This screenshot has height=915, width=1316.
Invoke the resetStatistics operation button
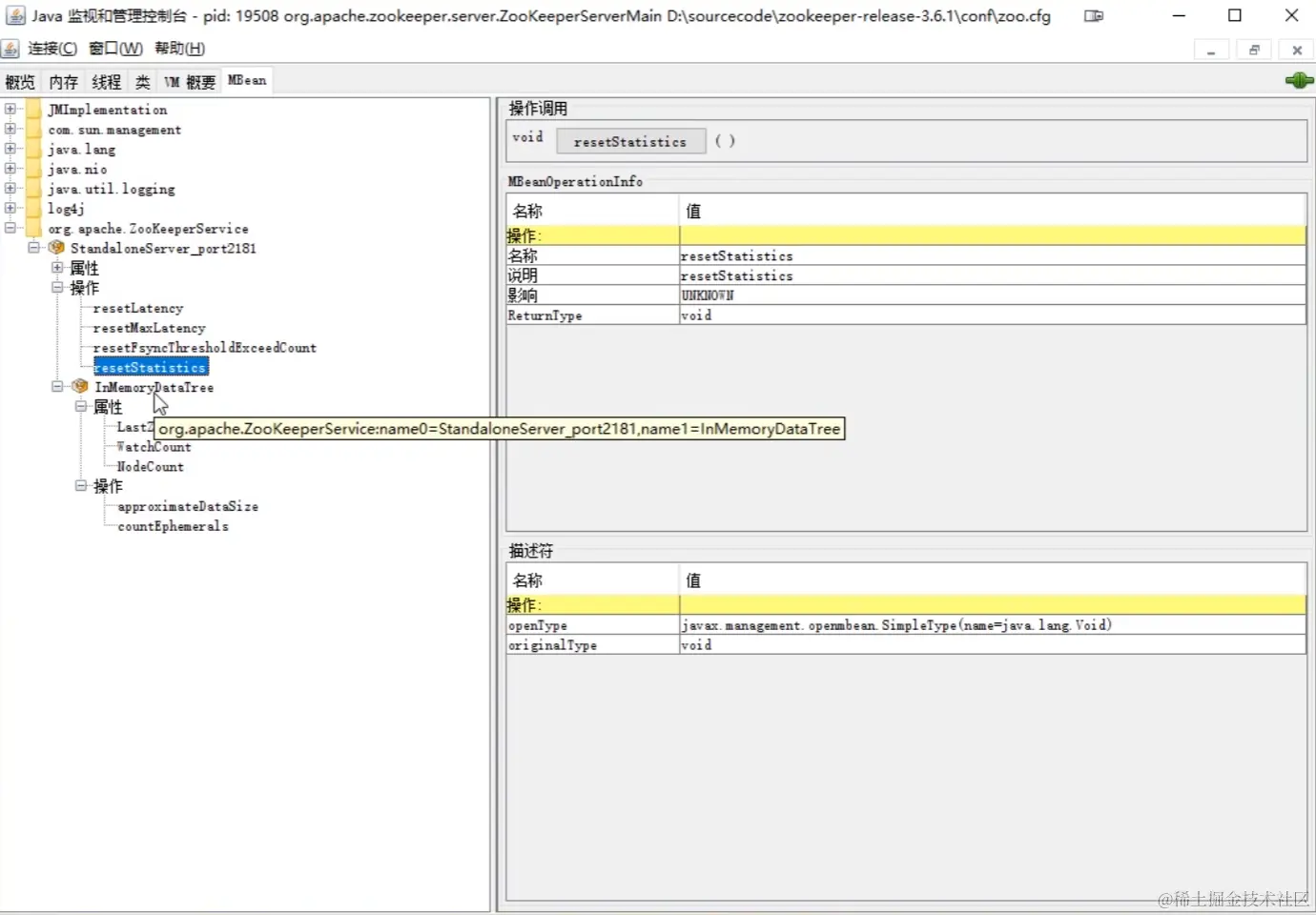tap(630, 142)
